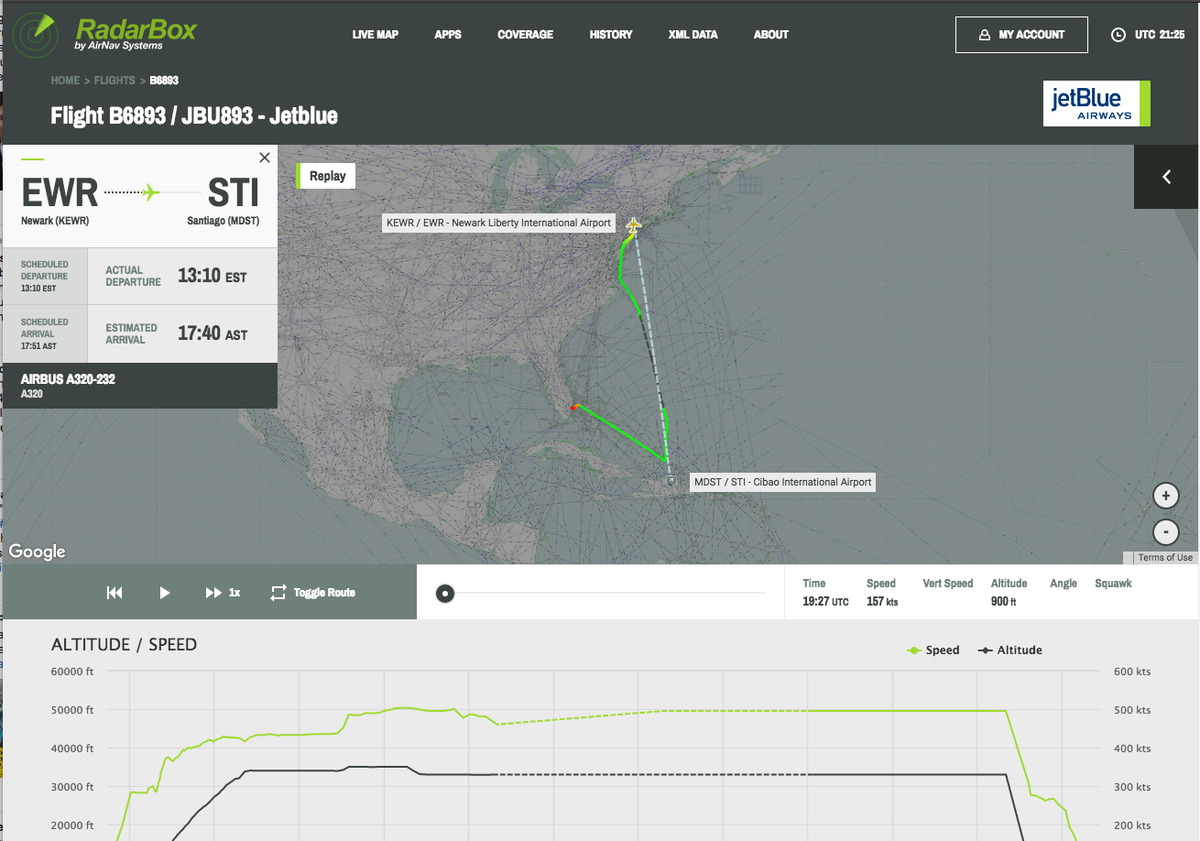Toggle Route display on map
Viewport: 1200px width, 841px height.
pos(313,593)
